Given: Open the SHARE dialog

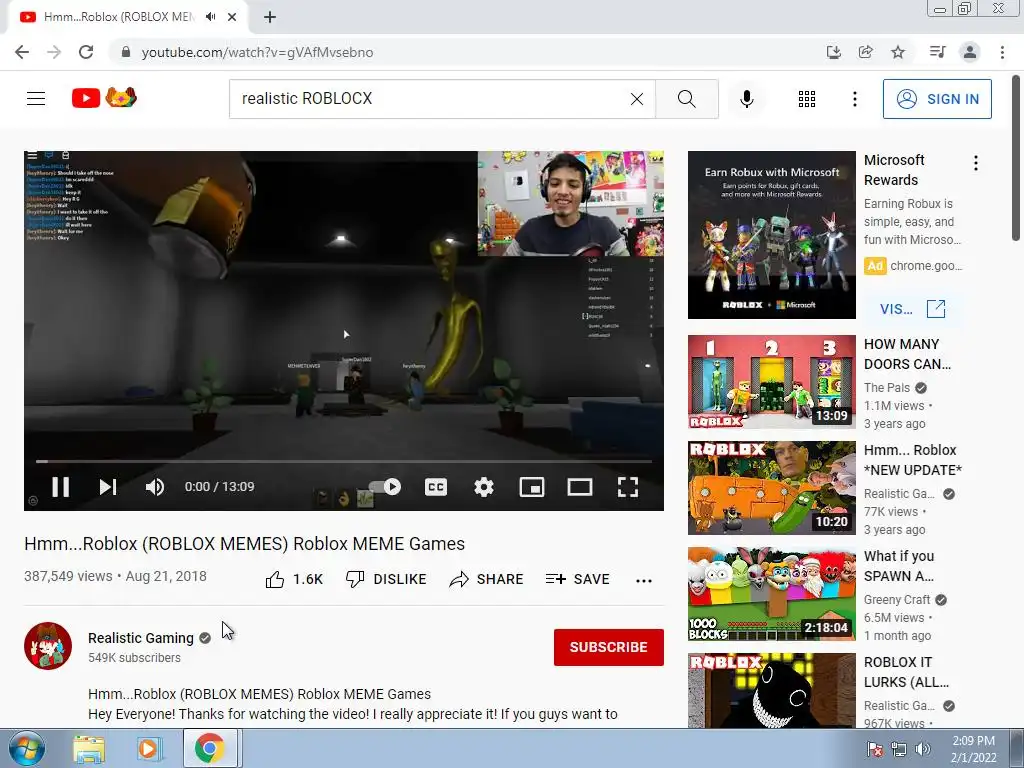Looking at the screenshot, I should pos(487,579).
